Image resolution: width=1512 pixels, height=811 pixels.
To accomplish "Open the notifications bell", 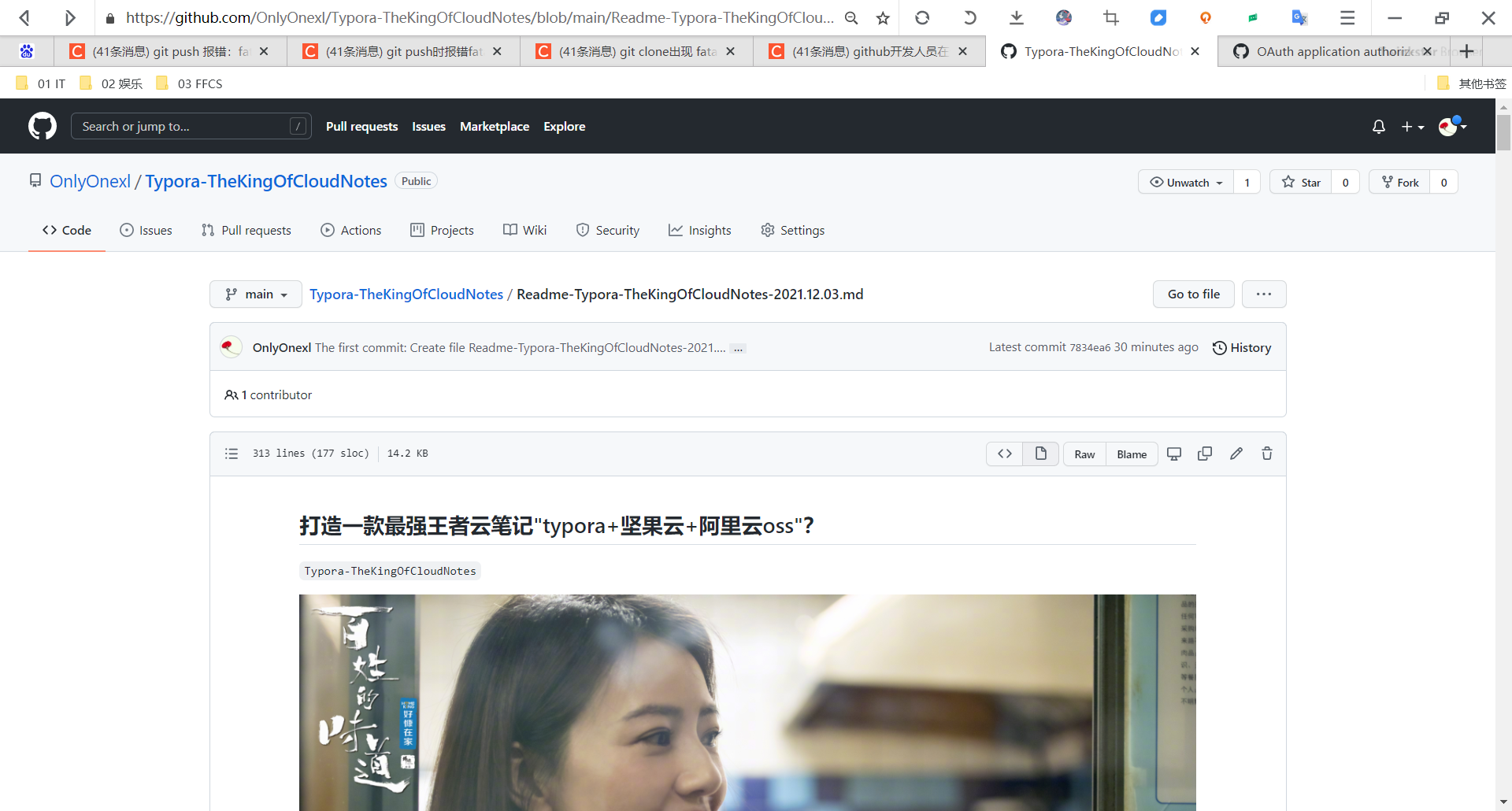I will click(1378, 127).
